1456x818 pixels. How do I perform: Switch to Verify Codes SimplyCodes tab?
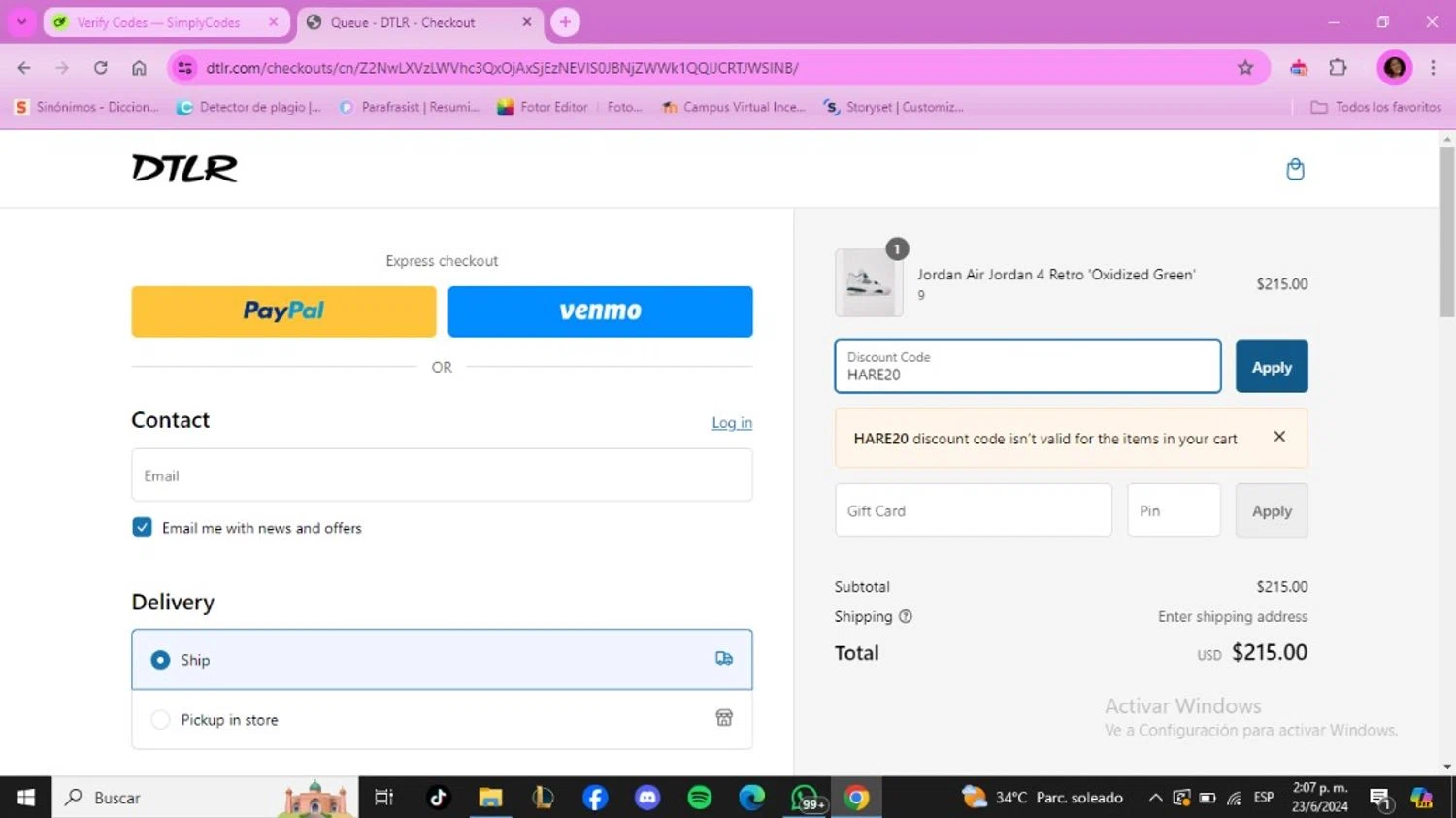[x=166, y=22]
